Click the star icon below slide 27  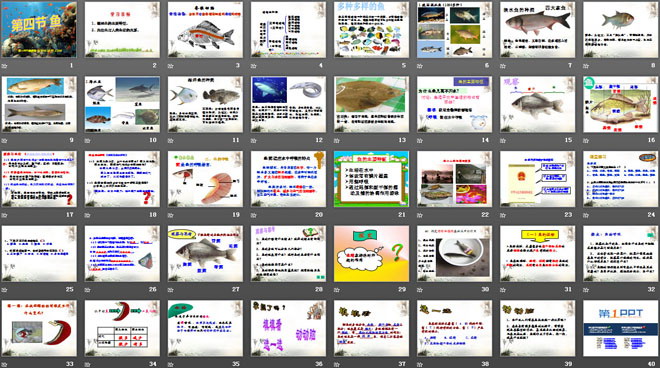[170, 290]
